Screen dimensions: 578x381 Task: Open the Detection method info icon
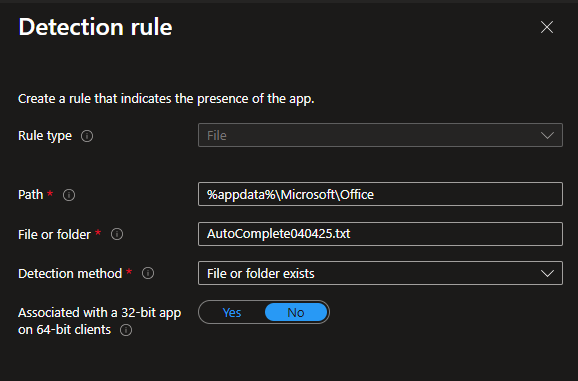coord(148,273)
